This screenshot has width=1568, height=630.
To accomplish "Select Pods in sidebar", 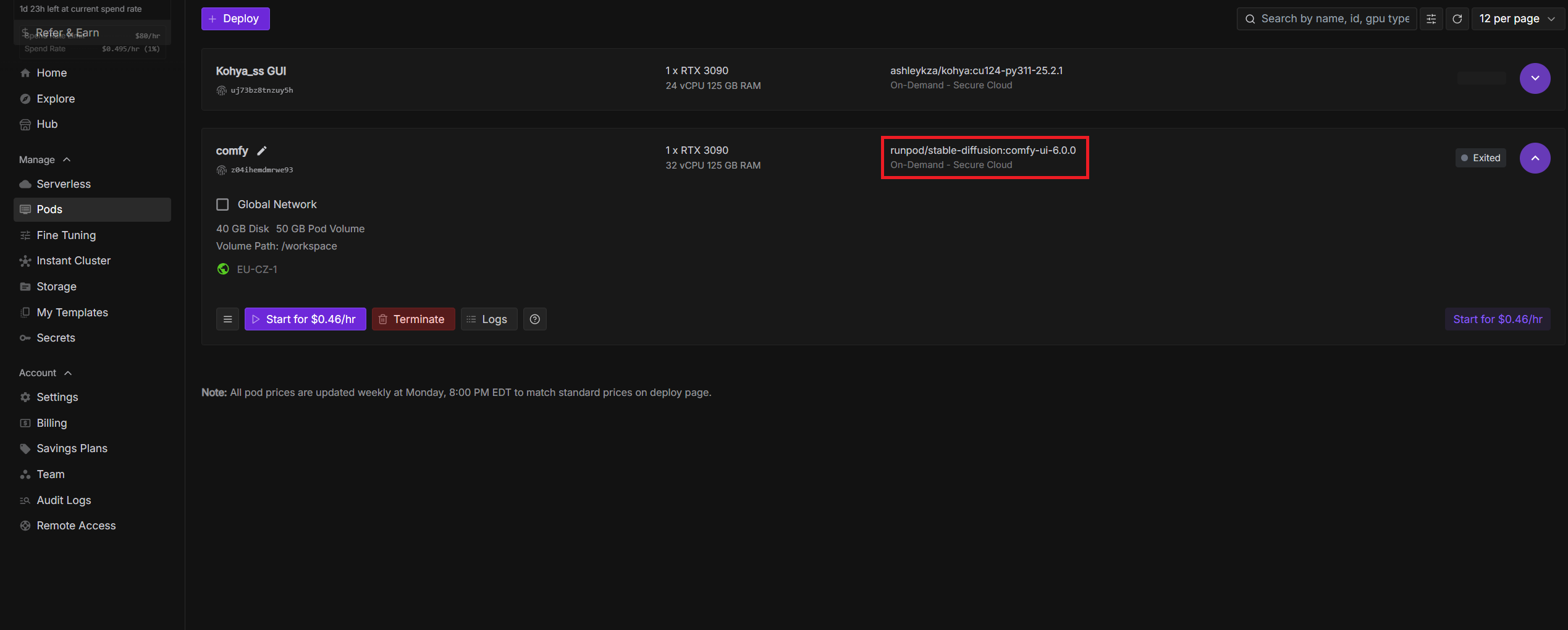I will (92, 209).
